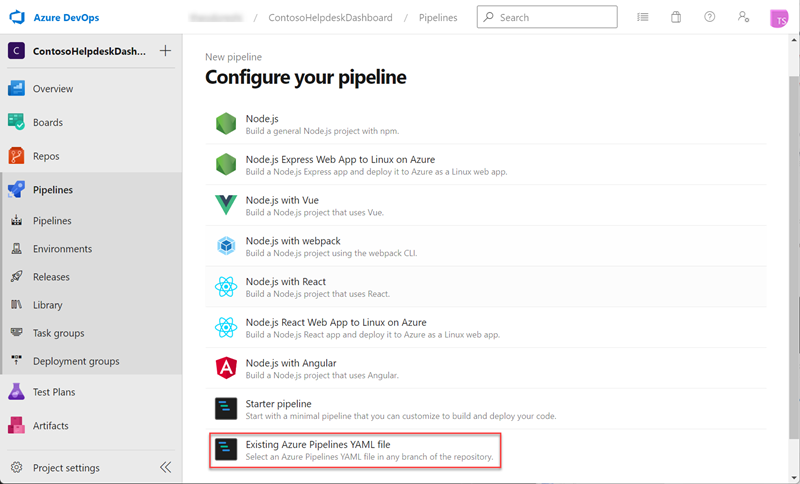Click the webpack cube icon

coord(226,246)
